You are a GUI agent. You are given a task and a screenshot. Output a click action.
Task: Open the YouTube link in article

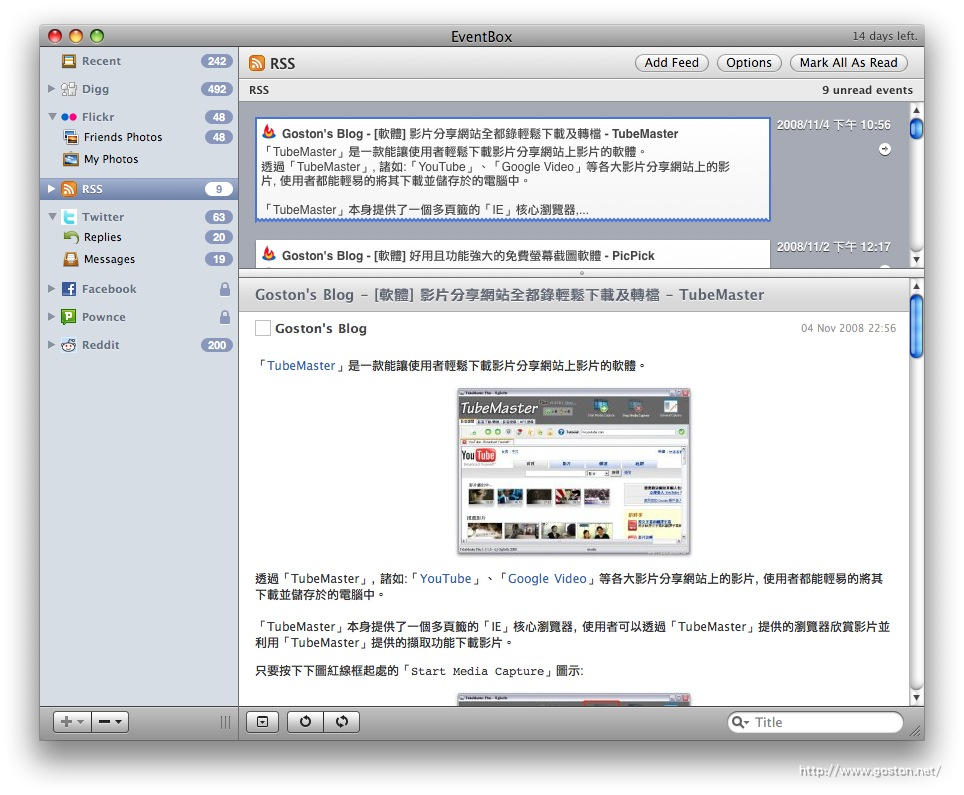tap(446, 579)
